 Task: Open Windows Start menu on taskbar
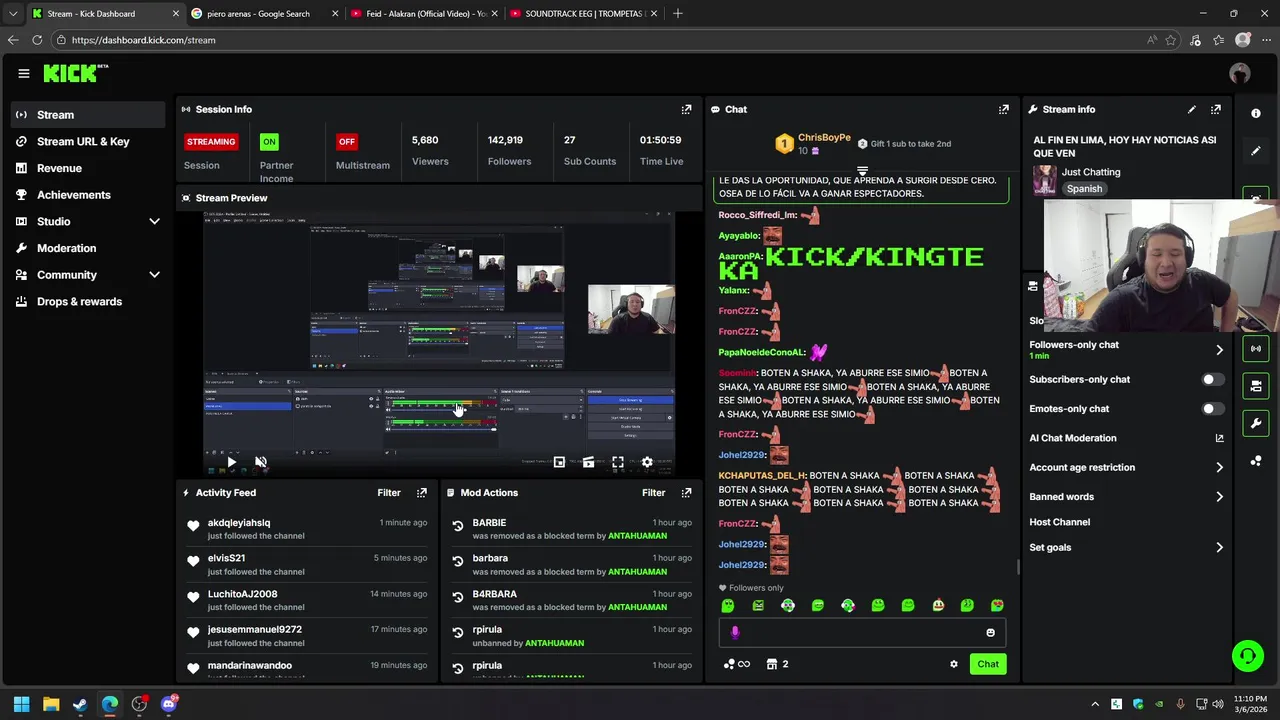click(21, 704)
